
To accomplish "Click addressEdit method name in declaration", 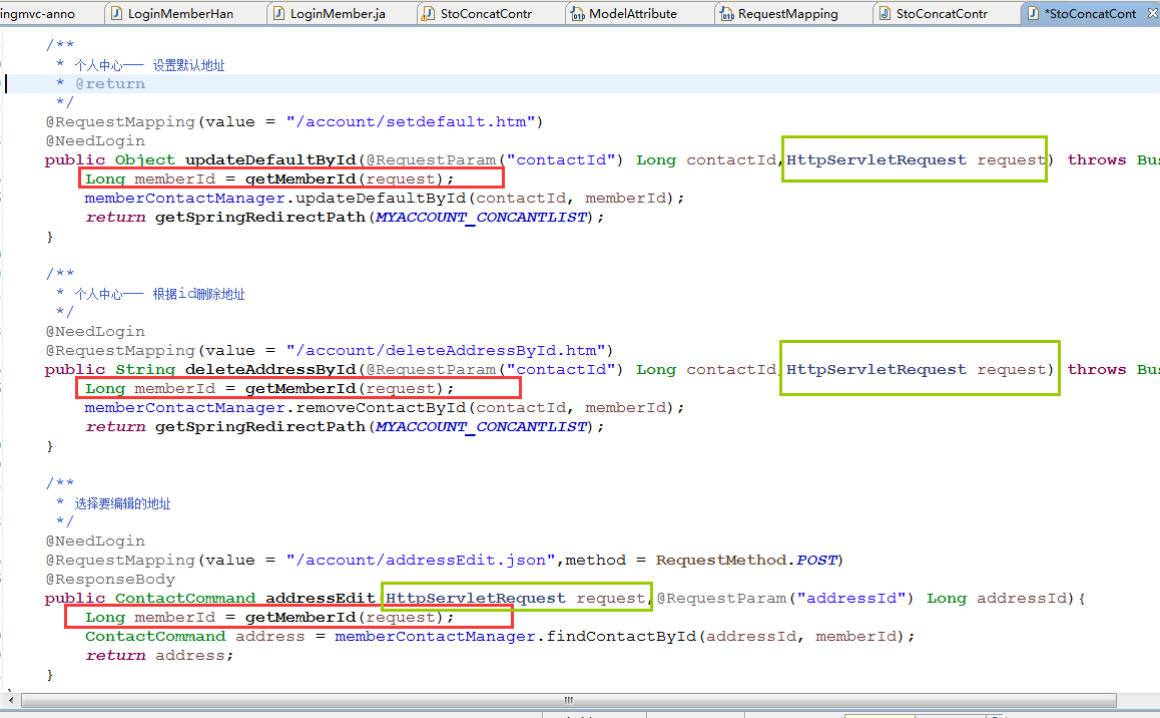I will (320, 598).
